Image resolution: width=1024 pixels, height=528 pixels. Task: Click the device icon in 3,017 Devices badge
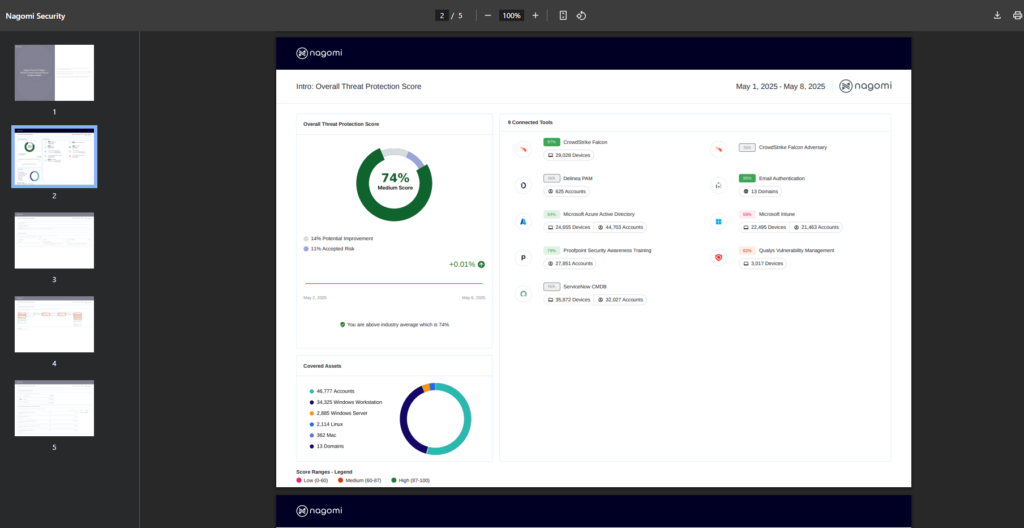(x=746, y=263)
